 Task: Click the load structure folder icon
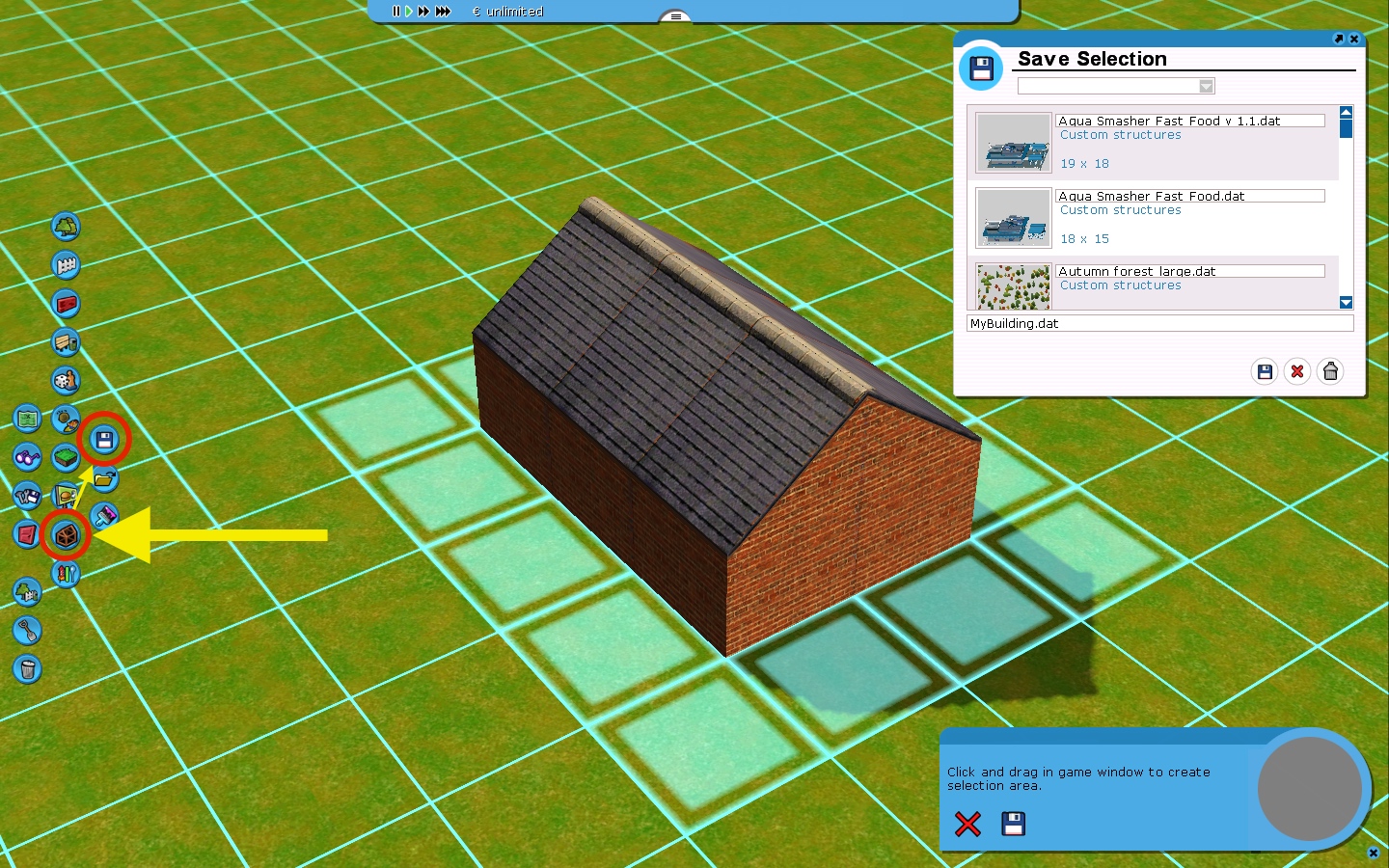[x=104, y=478]
